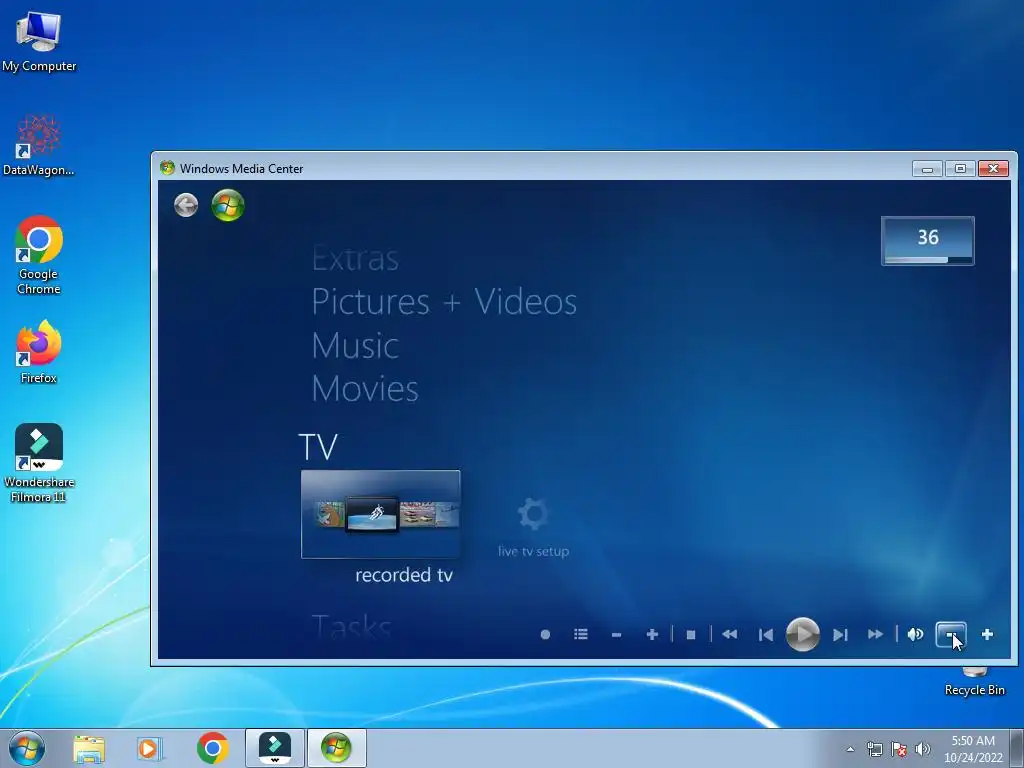
Task: Fast forward using the double right arrow
Action: coord(875,634)
